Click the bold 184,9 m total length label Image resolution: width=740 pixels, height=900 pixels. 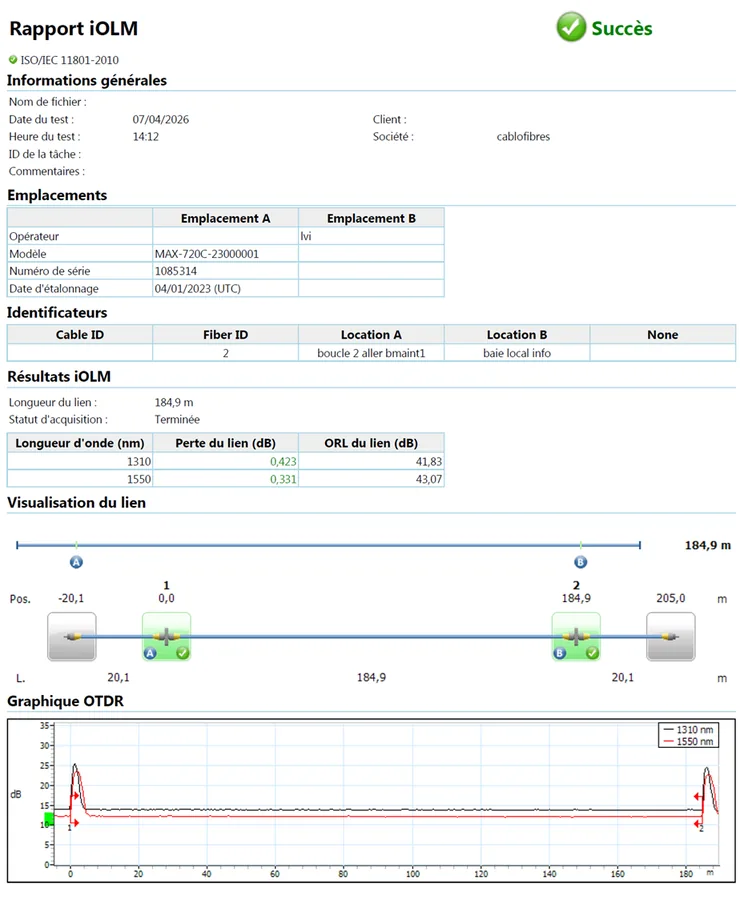coord(708,545)
